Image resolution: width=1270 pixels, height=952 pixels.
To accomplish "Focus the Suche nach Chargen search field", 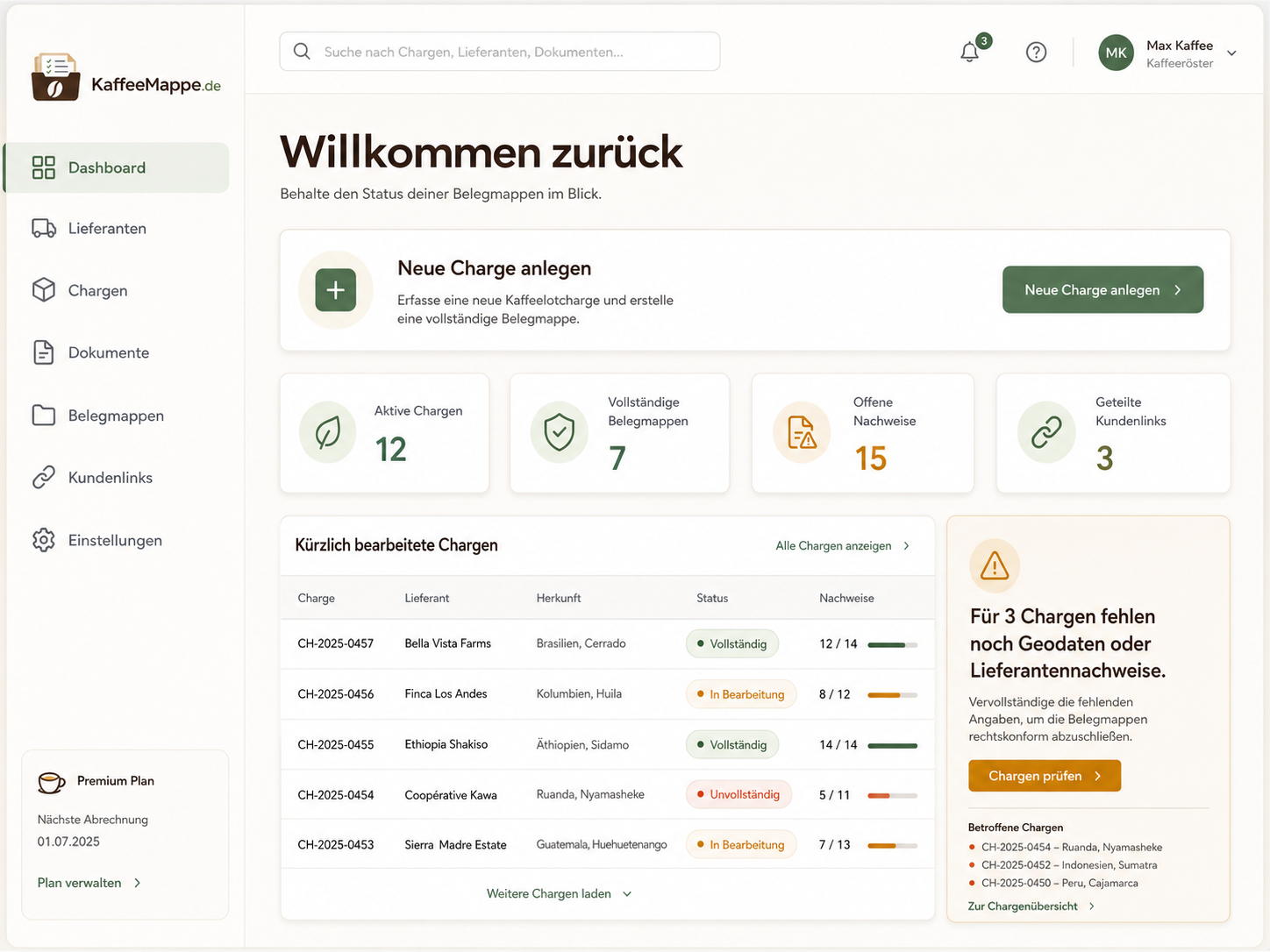I will tap(500, 52).
